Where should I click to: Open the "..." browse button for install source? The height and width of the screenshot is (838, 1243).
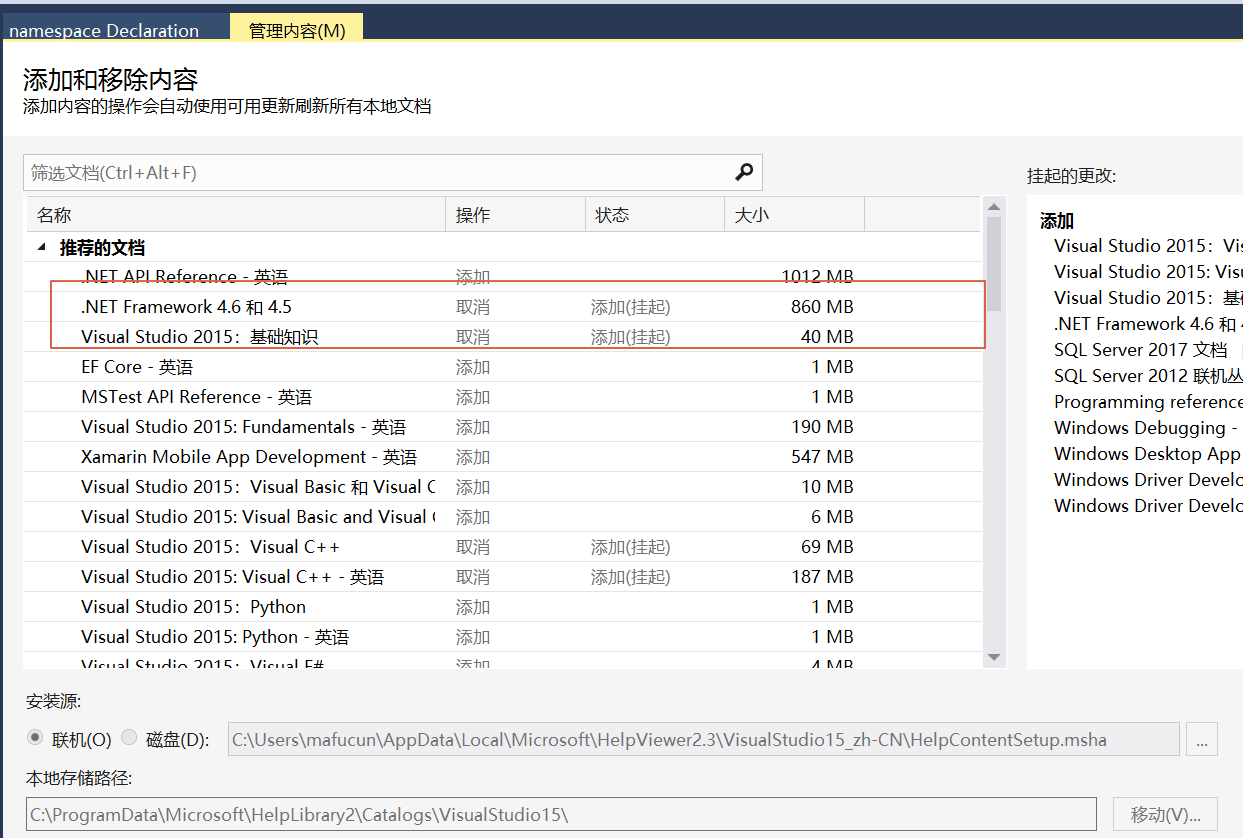pos(1201,739)
